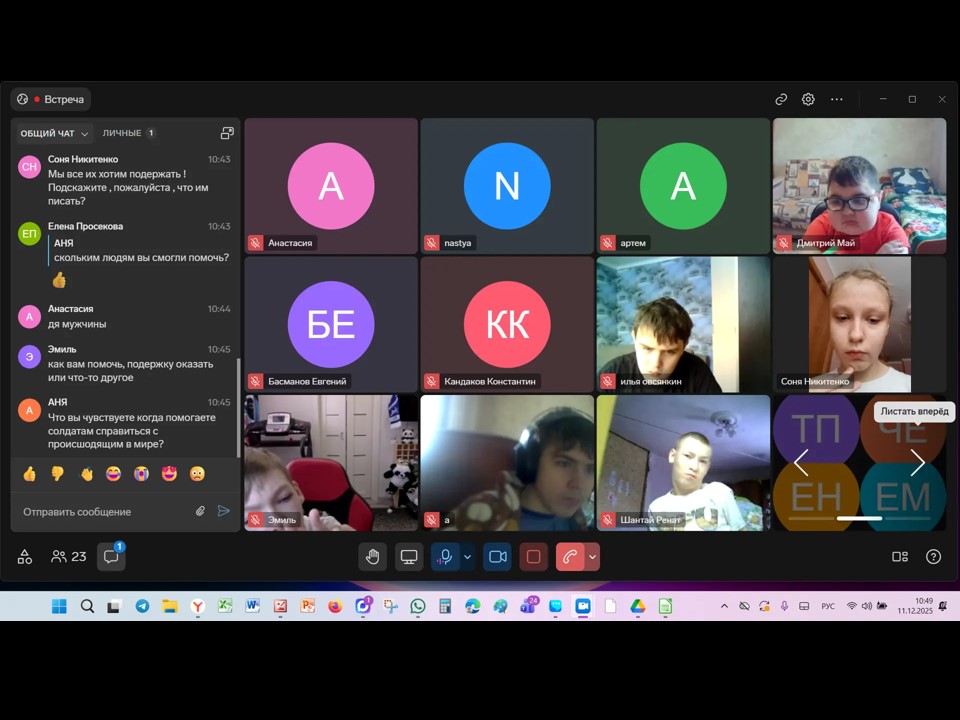The width and height of the screenshot is (960, 720).
Task: Raise hand in the meeting toolbar
Action: pos(372,557)
